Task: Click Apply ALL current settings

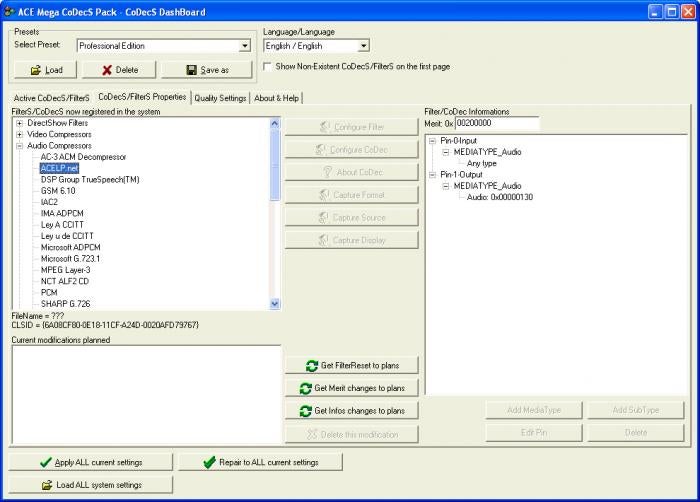Action: (91, 462)
